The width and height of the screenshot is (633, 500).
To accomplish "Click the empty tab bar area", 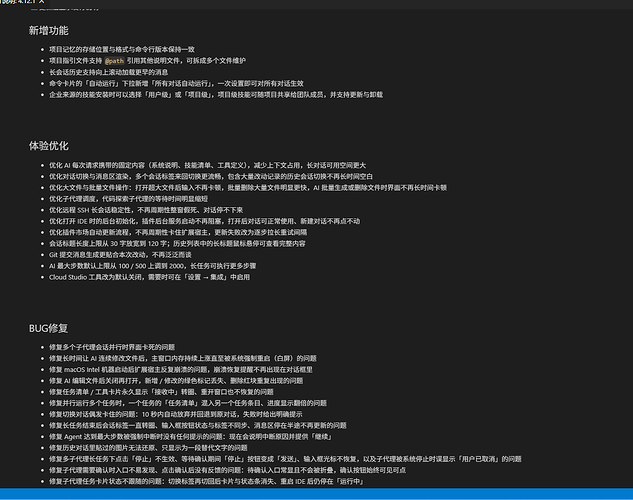I will pos(339,3).
